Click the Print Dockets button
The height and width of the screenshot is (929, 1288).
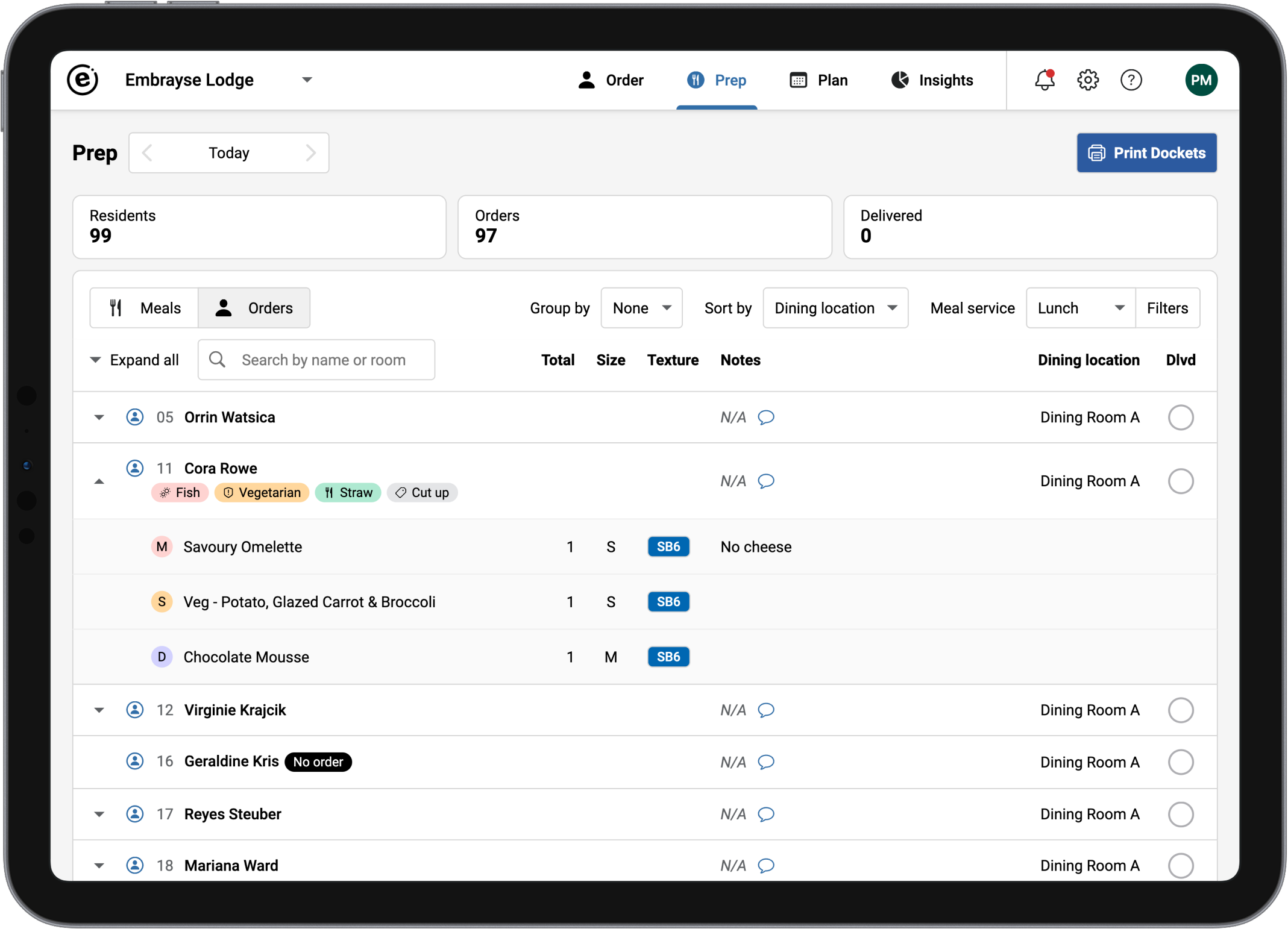pyautogui.click(x=1146, y=153)
